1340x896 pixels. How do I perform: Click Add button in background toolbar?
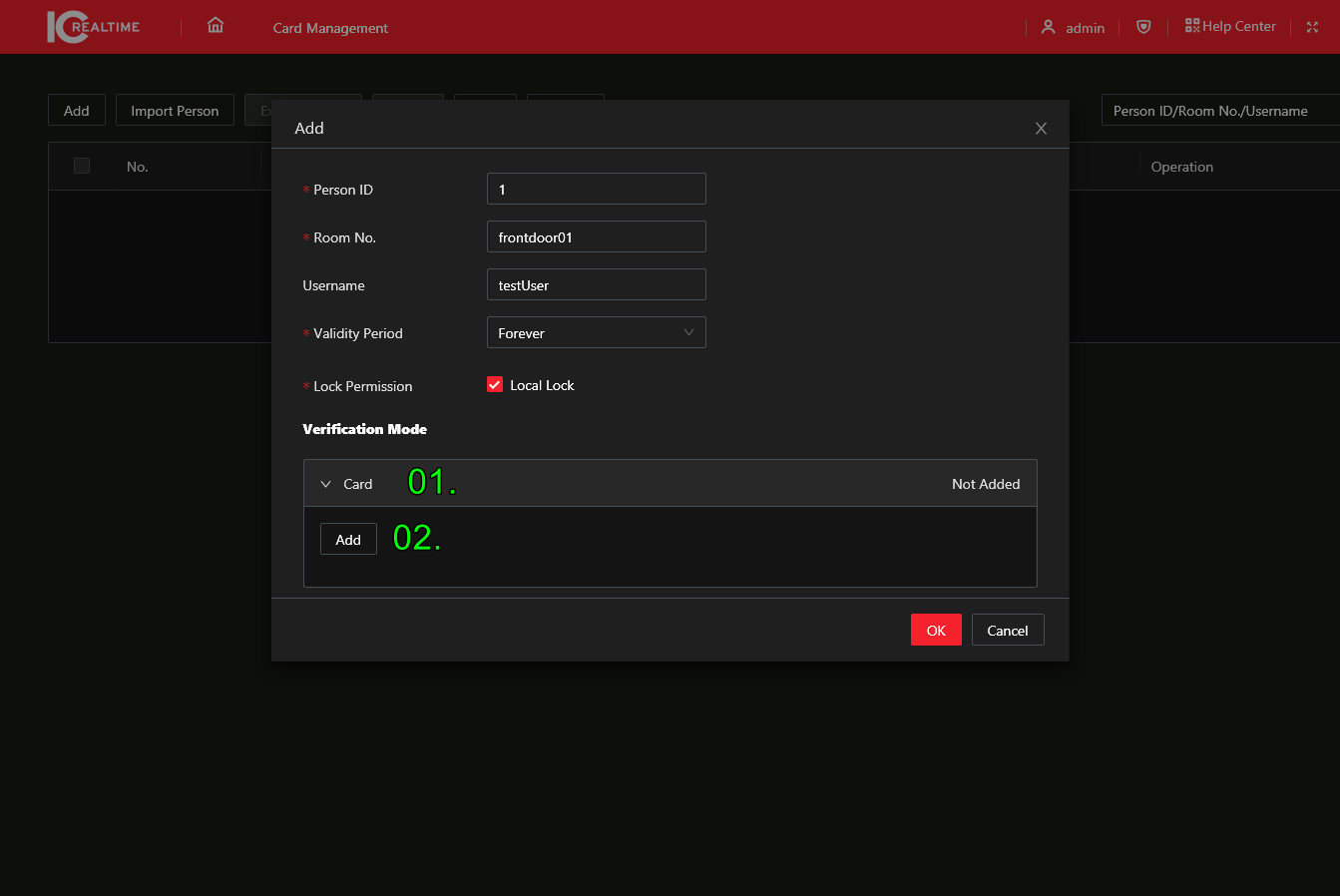click(77, 110)
